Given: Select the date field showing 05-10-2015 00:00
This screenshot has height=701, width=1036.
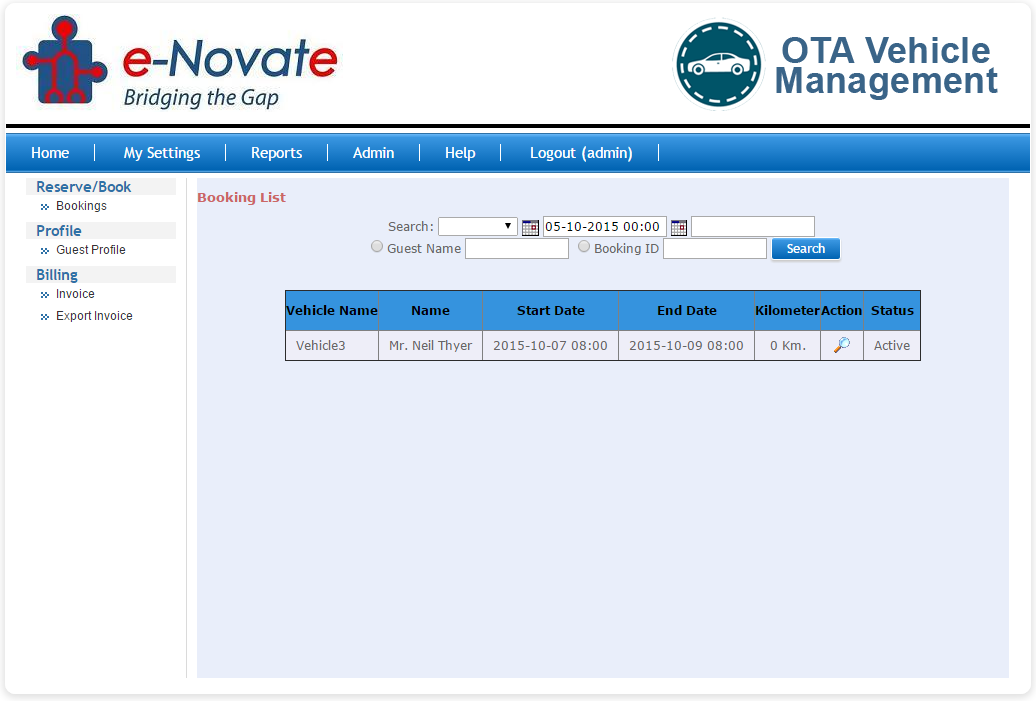Looking at the screenshot, I should click(x=604, y=227).
